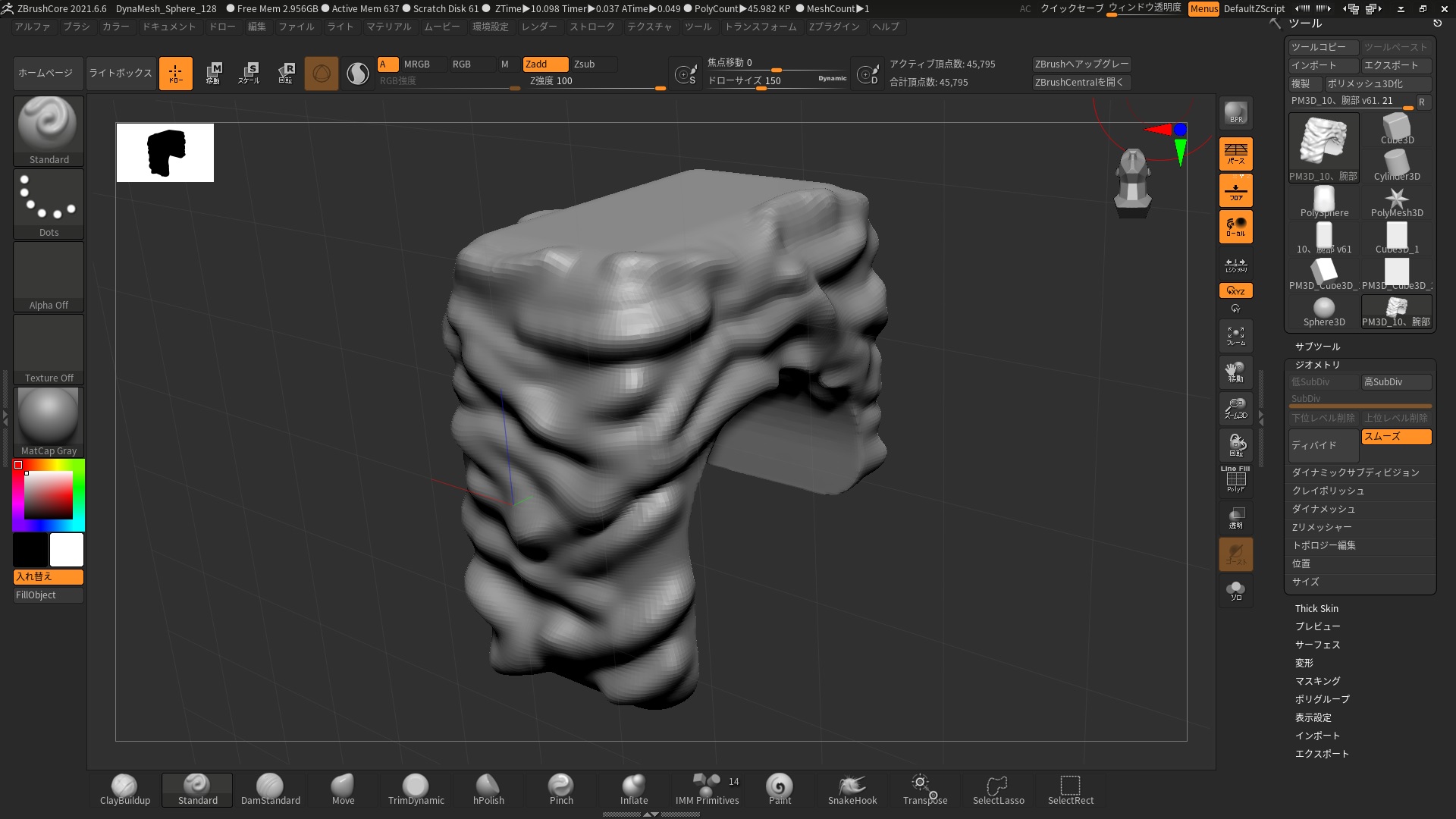Open the Zプラグイン menu
Screen dimensions: 1456x819
click(x=833, y=27)
